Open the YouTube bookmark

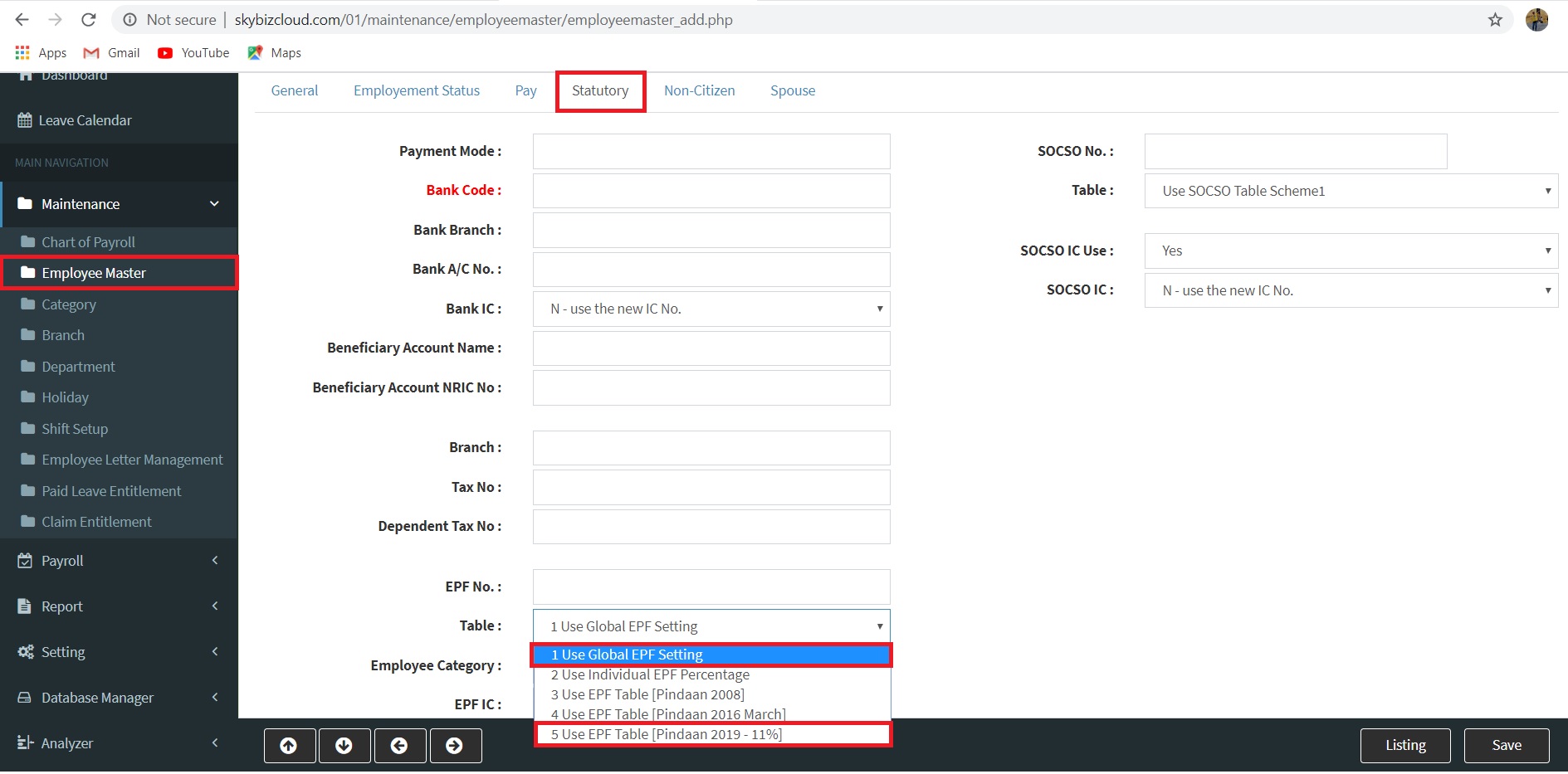(194, 53)
